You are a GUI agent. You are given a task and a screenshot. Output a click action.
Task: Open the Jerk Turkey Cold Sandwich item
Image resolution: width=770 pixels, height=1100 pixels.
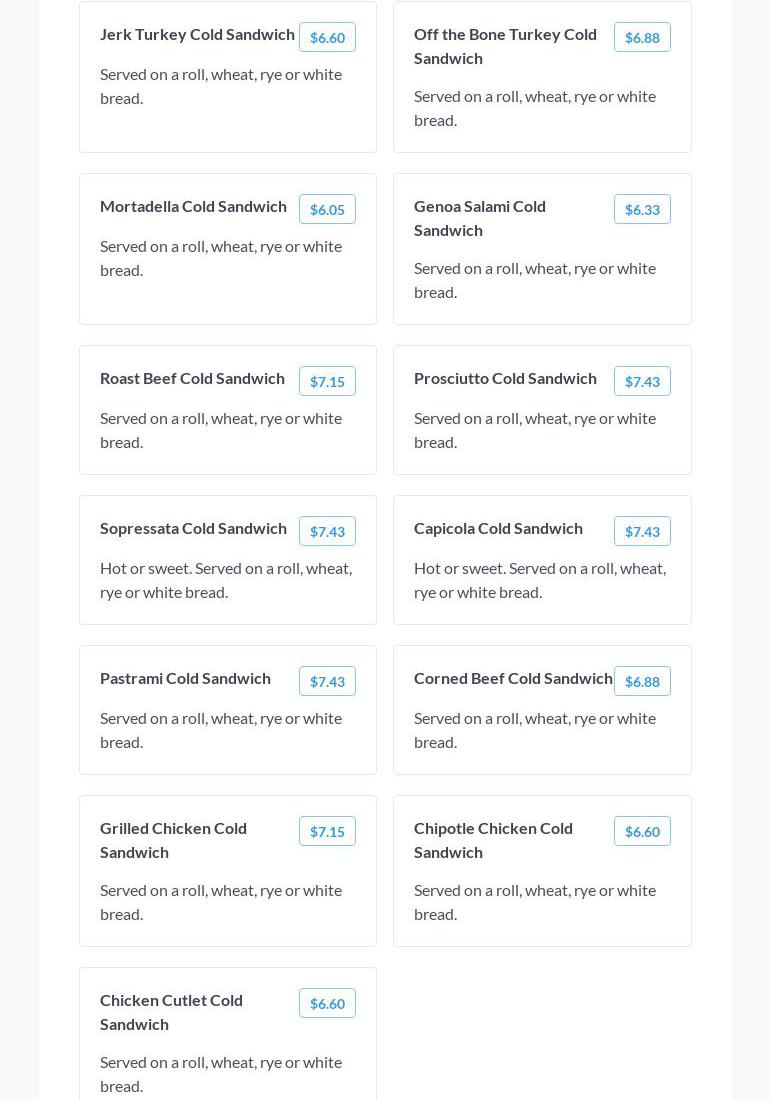(x=197, y=34)
